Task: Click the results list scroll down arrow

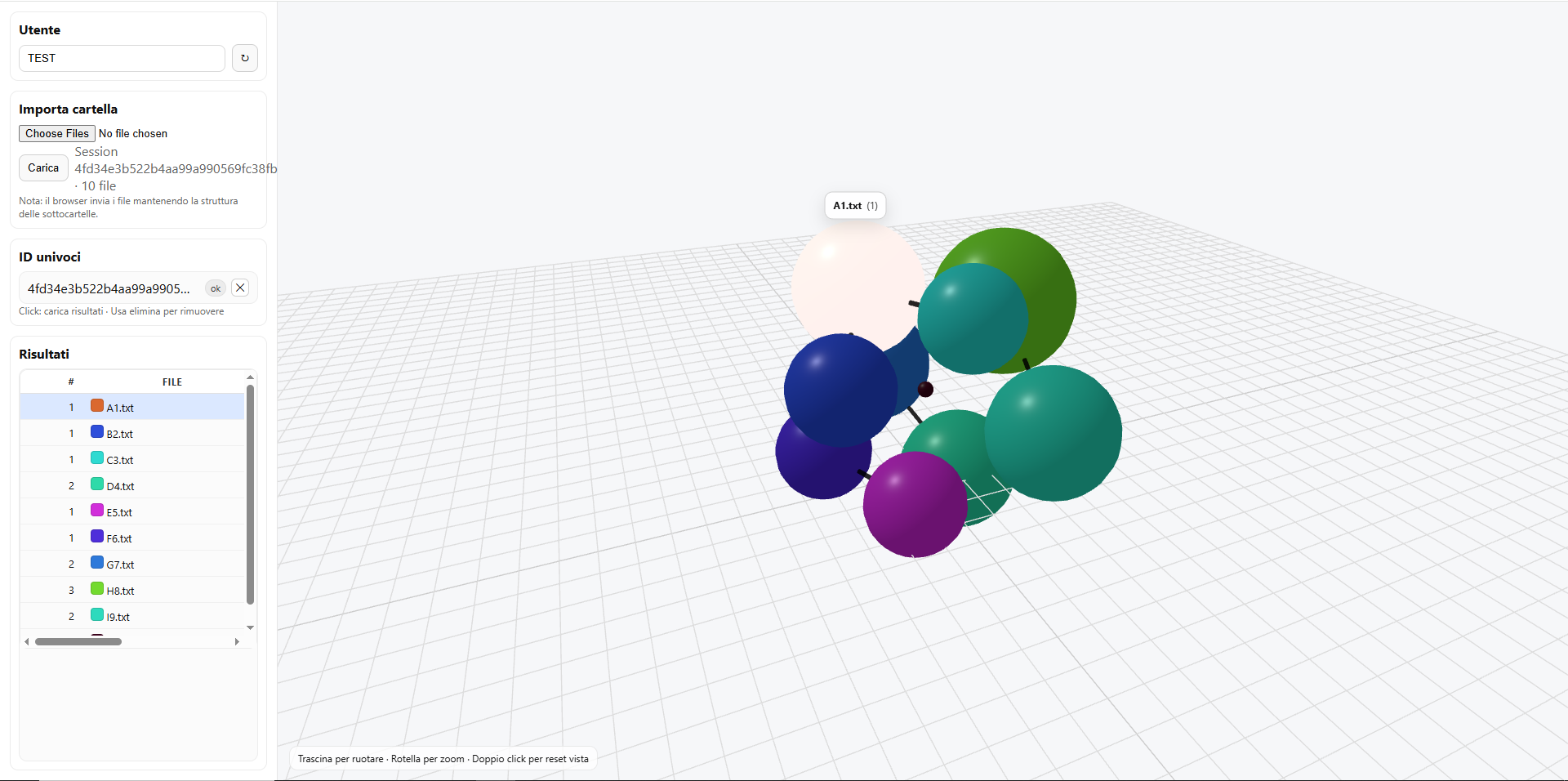Action: tap(251, 627)
